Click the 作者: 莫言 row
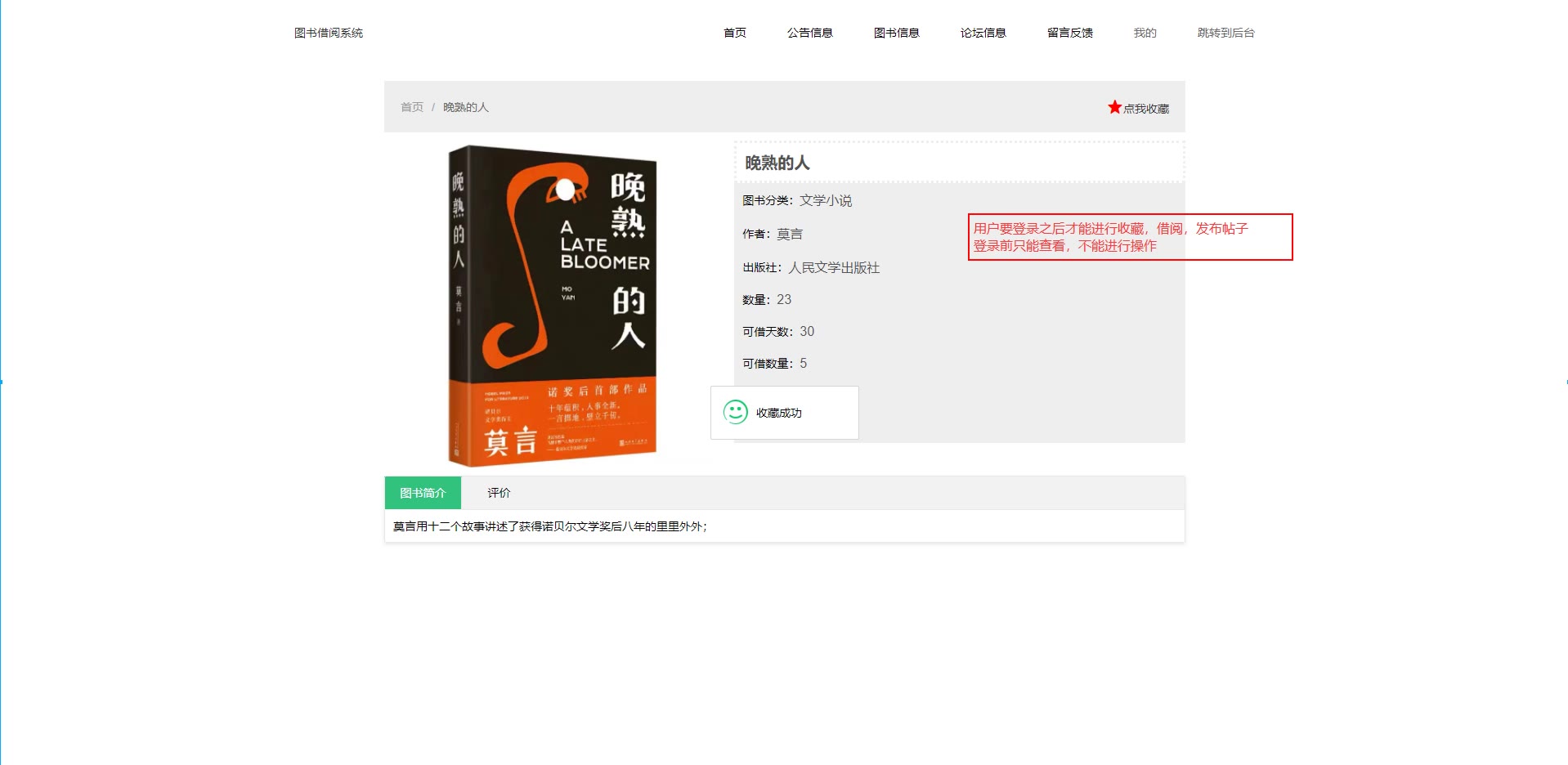Viewport: 1568px width, 765px height. point(773,234)
